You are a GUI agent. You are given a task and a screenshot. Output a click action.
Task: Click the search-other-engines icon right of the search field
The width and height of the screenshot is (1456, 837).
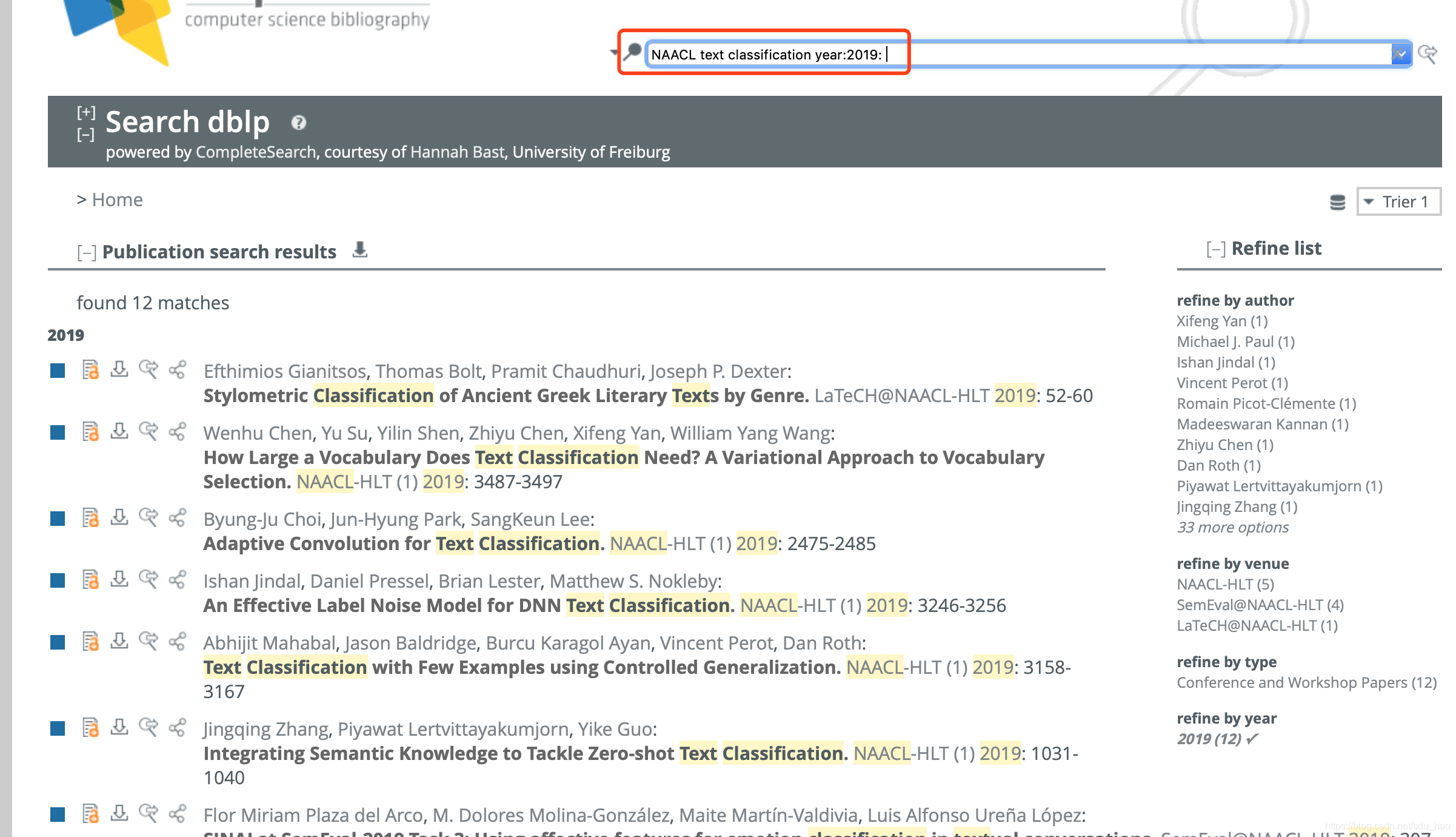pyautogui.click(x=1428, y=55)
